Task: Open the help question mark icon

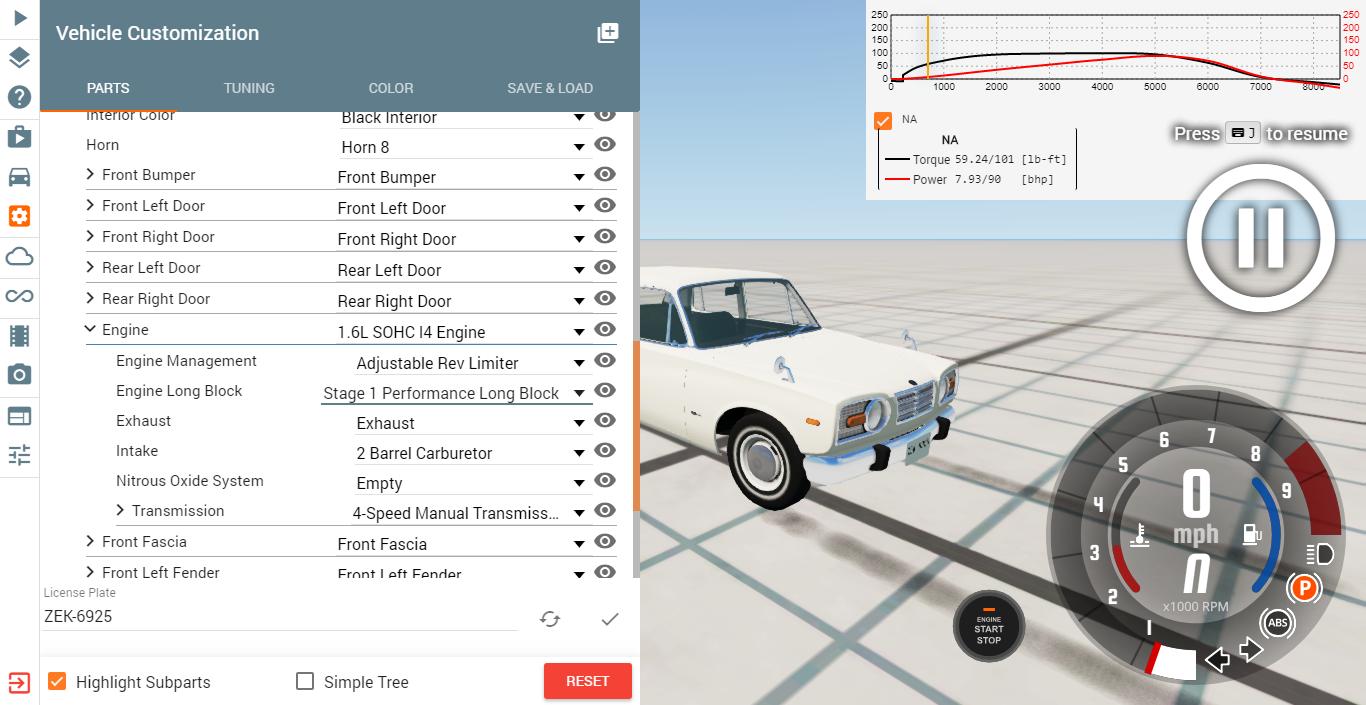Action: [19, 97]
